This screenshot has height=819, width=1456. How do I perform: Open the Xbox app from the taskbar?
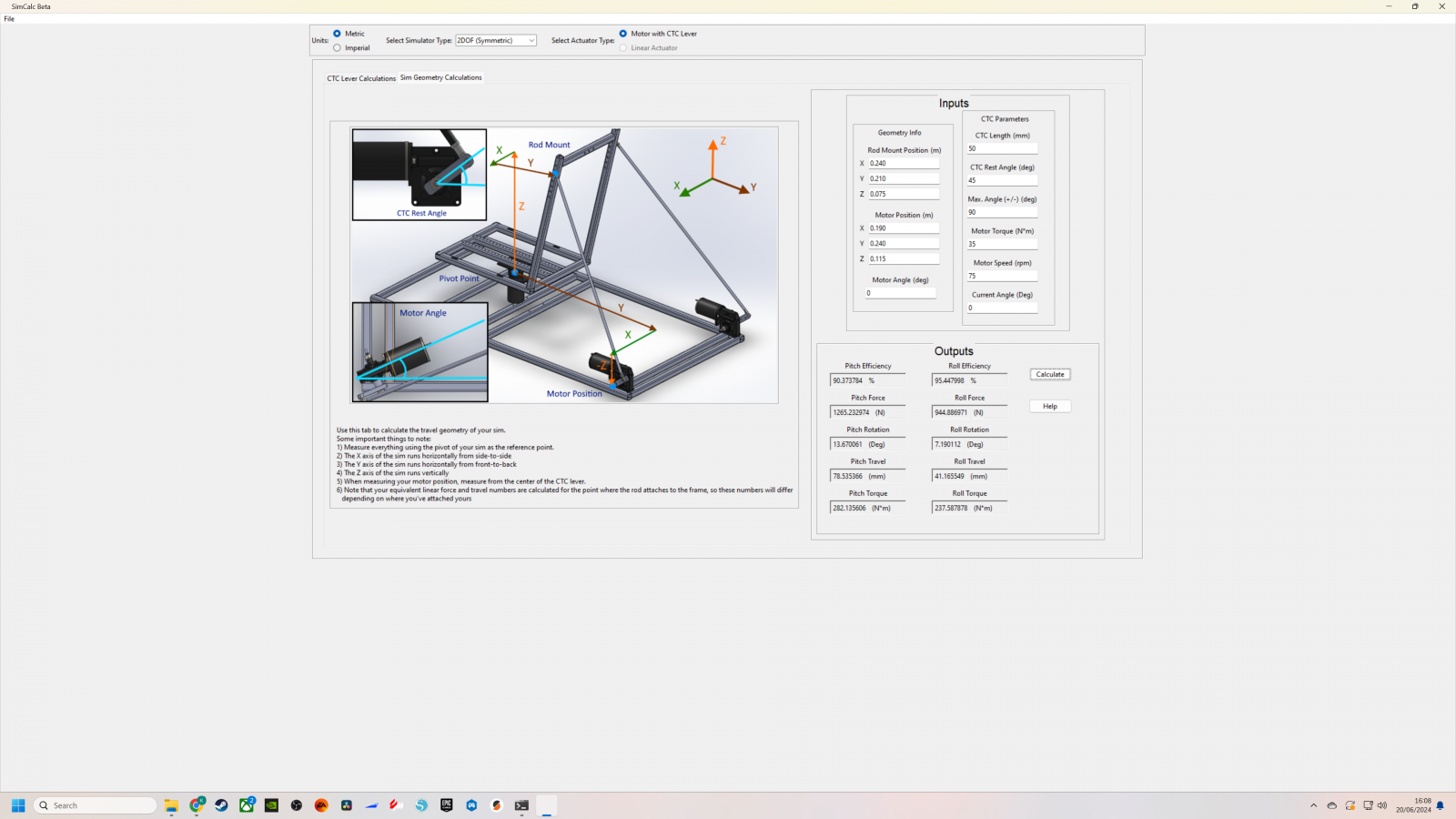247,805
